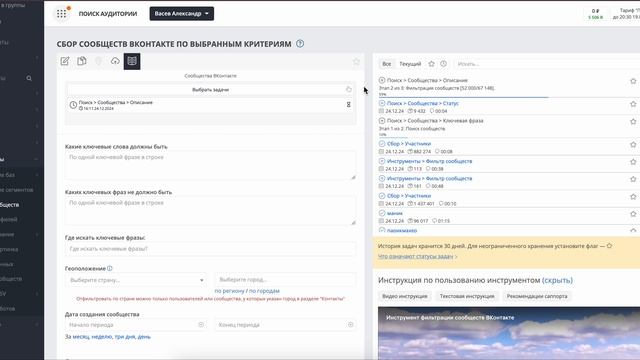Star the Поиск > Сообщества > Описание task
This screenshot has height=360, width=640.
click(633, 81)
